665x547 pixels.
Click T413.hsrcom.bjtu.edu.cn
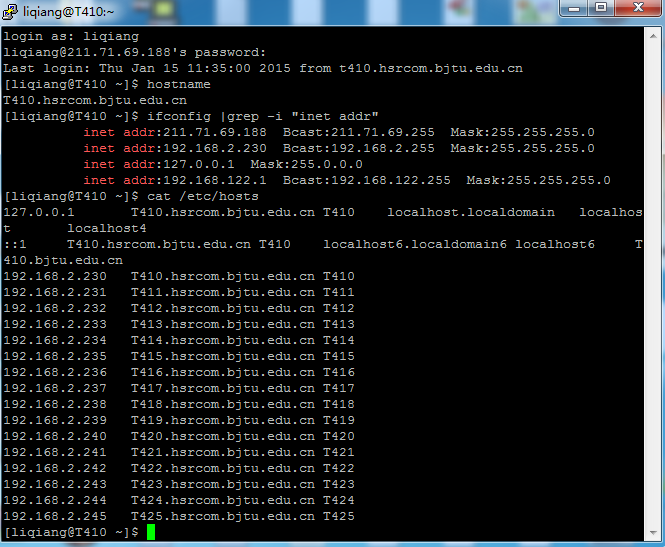pyautogui.click(x=223, y=324)
